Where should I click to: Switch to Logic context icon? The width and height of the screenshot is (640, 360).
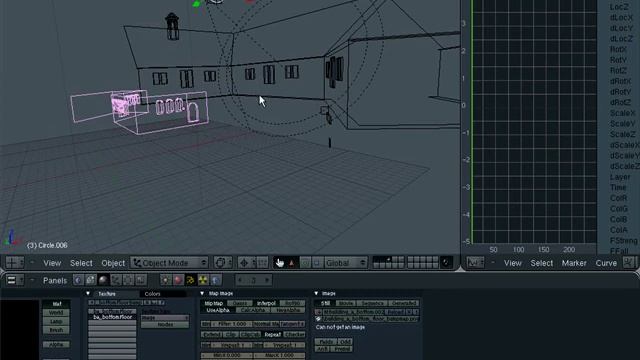coord(78,280)
